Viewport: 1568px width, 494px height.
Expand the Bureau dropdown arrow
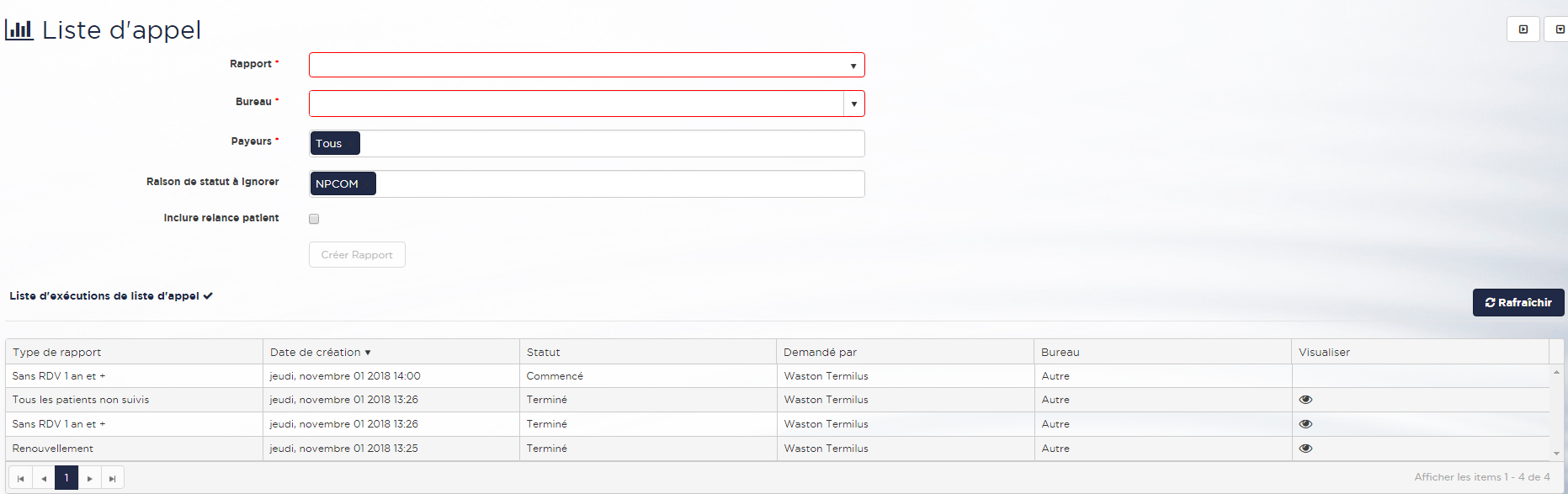click(853, 104)
